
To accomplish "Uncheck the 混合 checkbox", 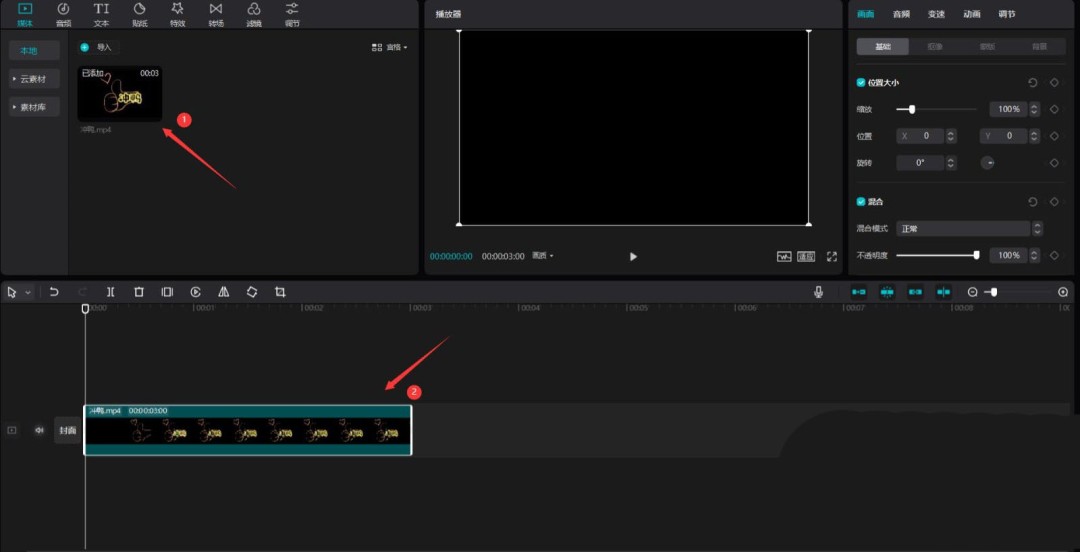I will (x=861, y=202).
